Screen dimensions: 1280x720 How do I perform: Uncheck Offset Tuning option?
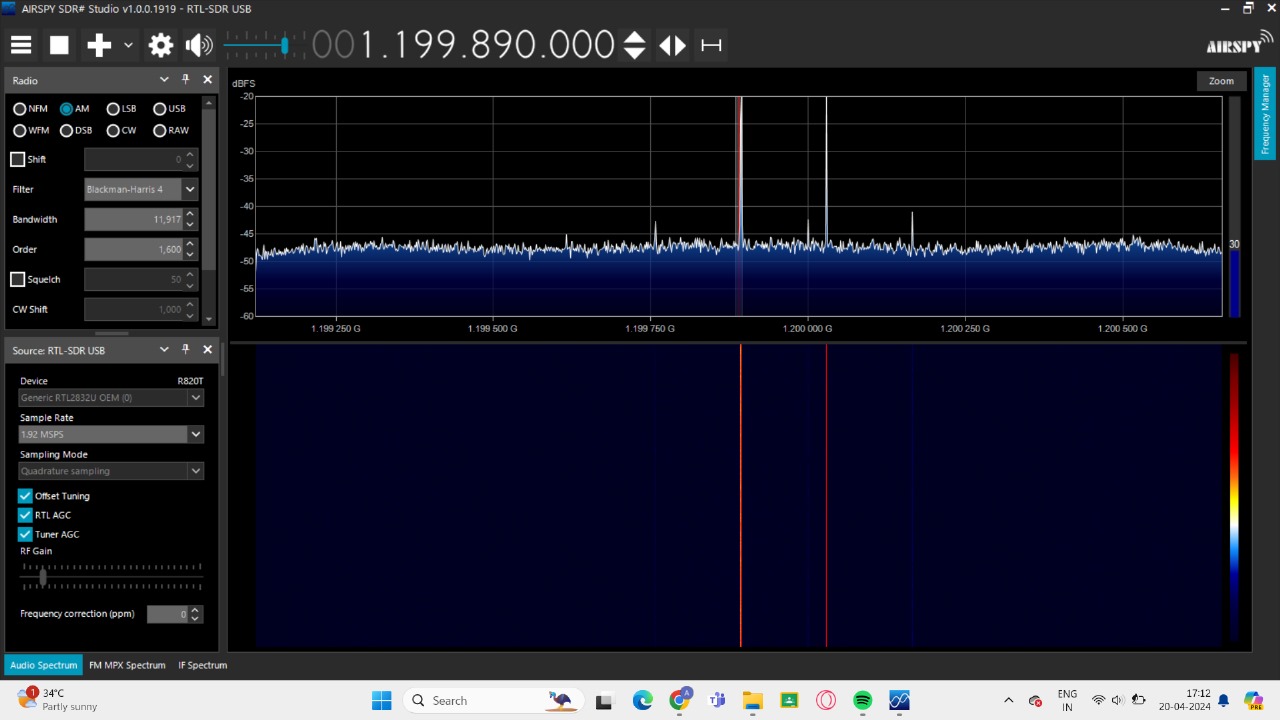pyautogui.click(x=26, y=496)
